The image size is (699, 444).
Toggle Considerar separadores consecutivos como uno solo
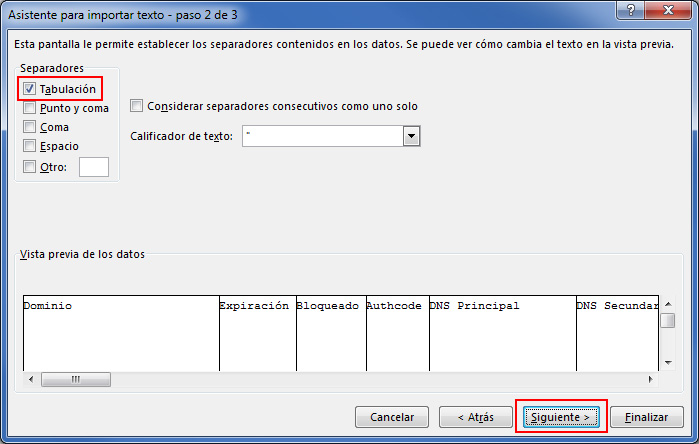pos(137,106)
